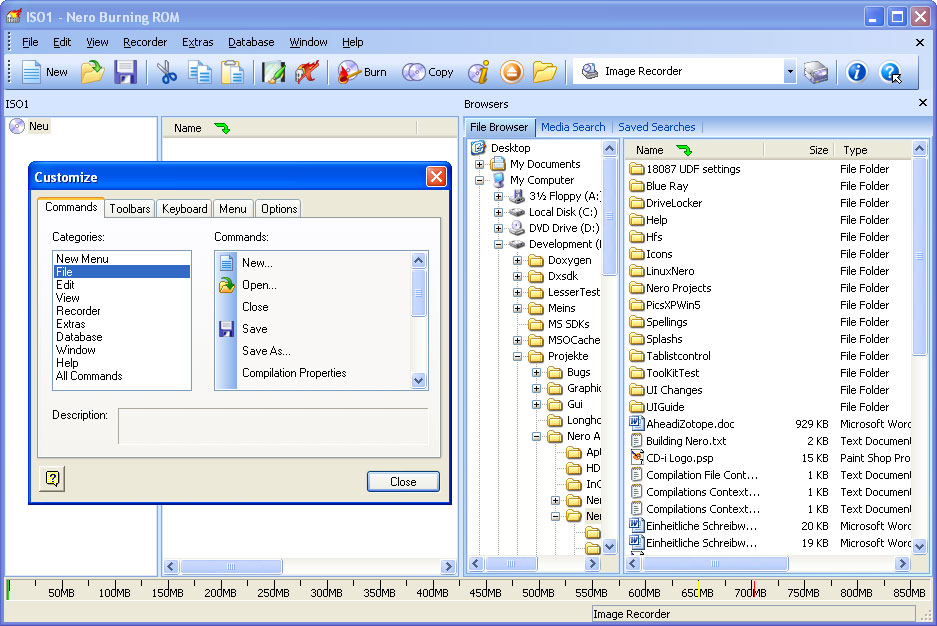Select the Neu disc icon in ISO1 panel
Viewport: 937px width, 626px height.
(x=17, y=126)
